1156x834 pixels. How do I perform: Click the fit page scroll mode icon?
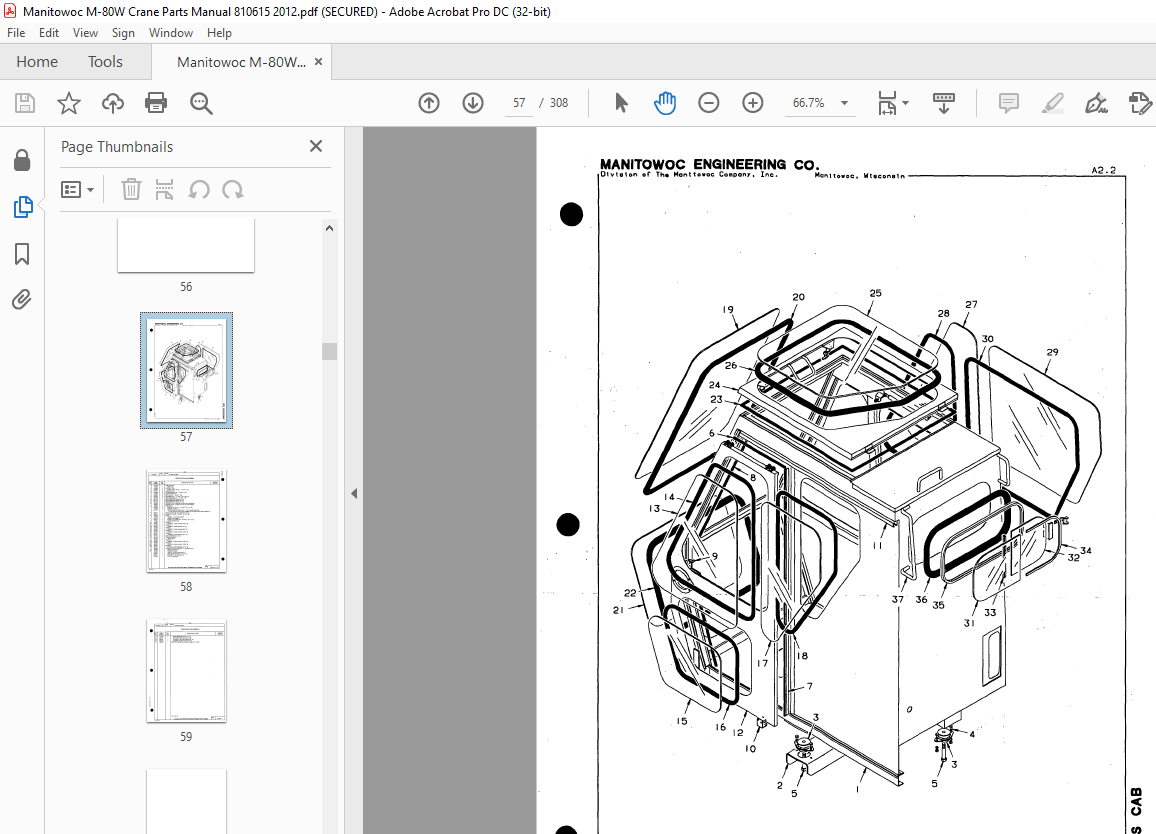(x=887, y=103)
